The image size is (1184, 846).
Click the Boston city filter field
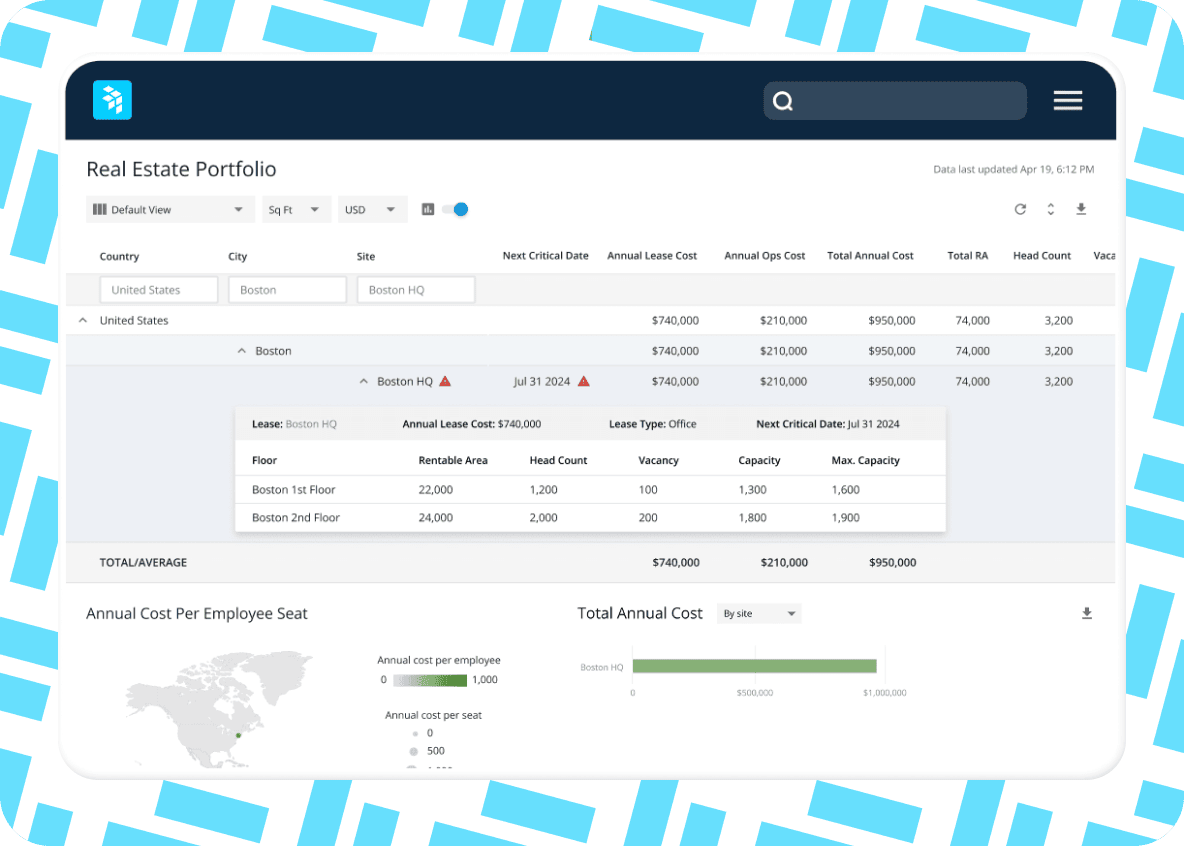(287, 289)
